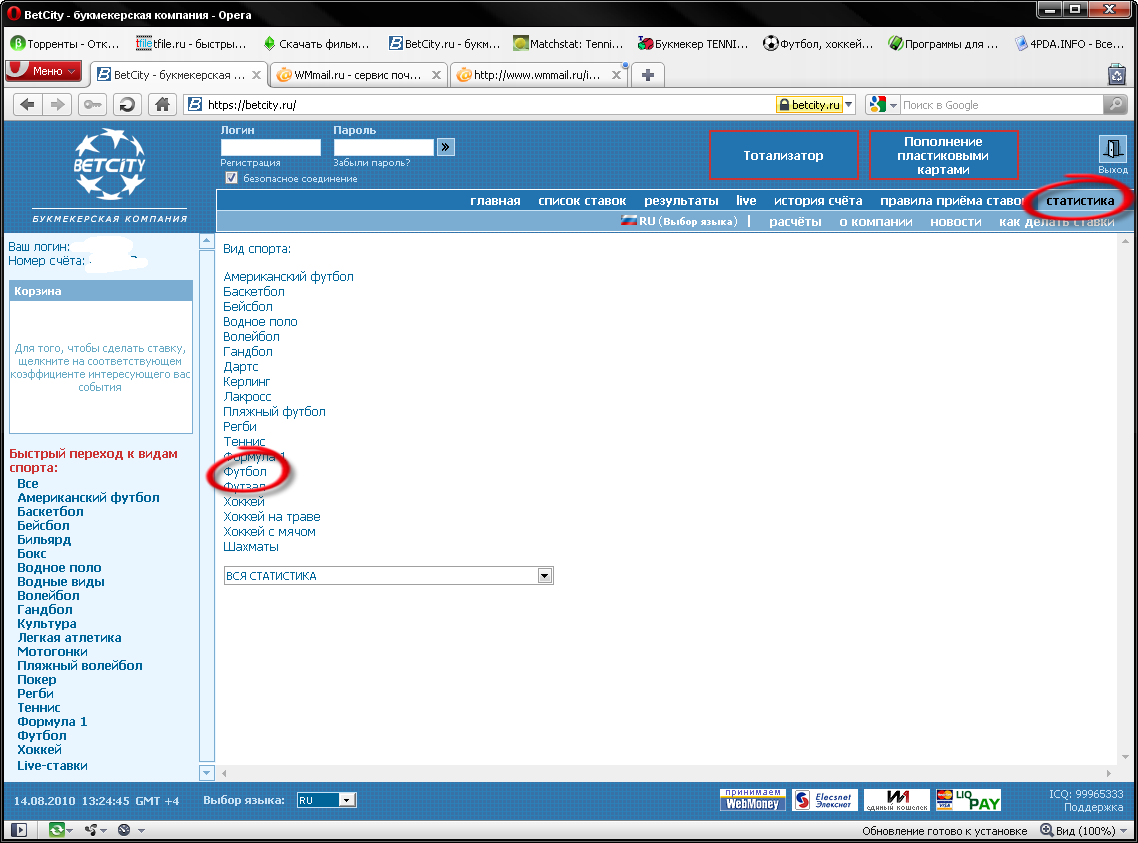
Task: Open the главная menu item
Action: click(x=495, y=201)
